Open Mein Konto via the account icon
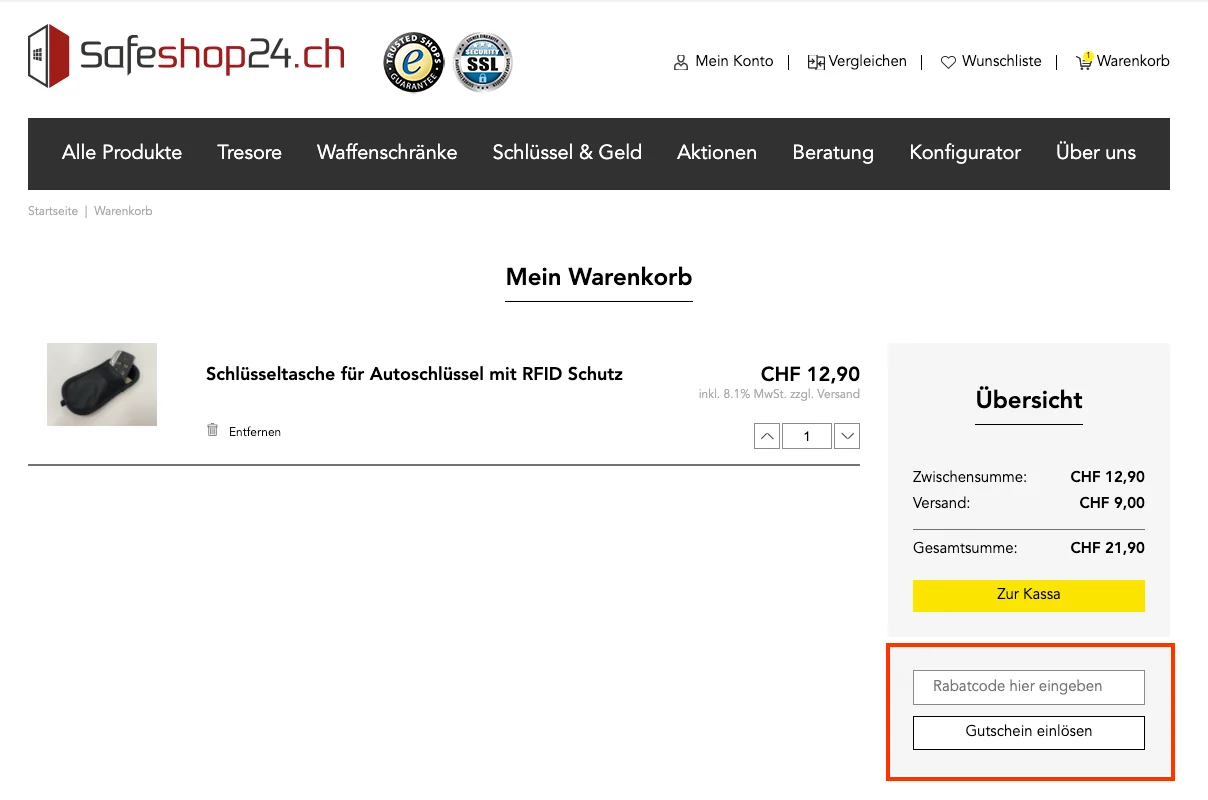 (681, 61)
